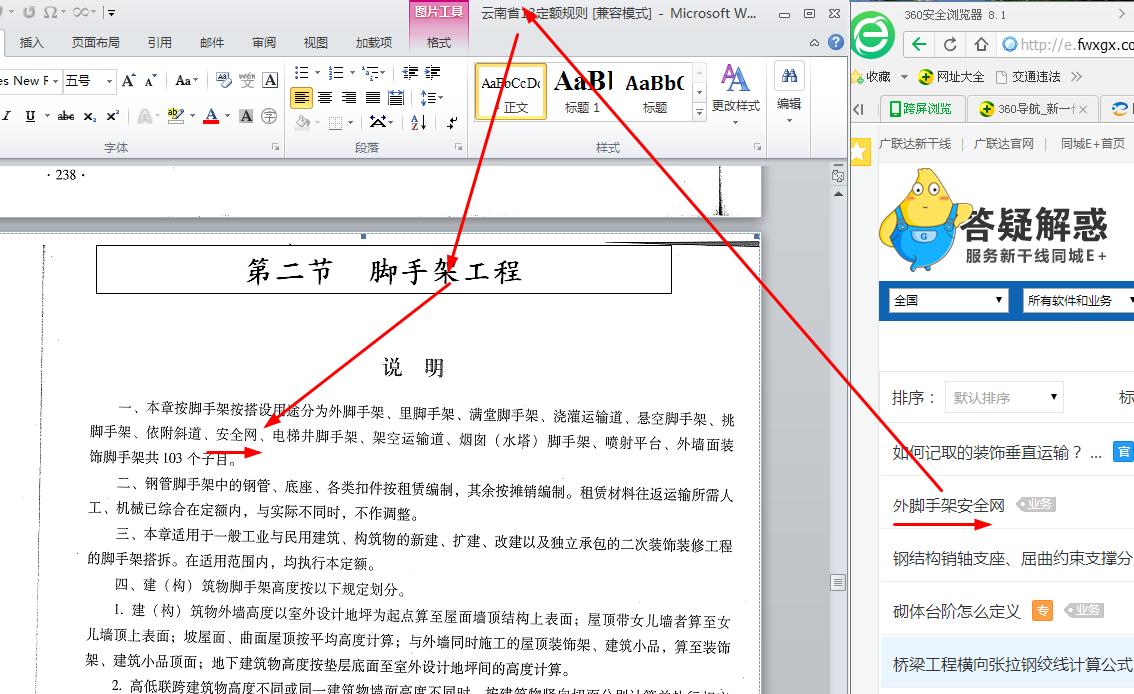
Task: Click the Shrink Font icon
Action: coord(150,80)
